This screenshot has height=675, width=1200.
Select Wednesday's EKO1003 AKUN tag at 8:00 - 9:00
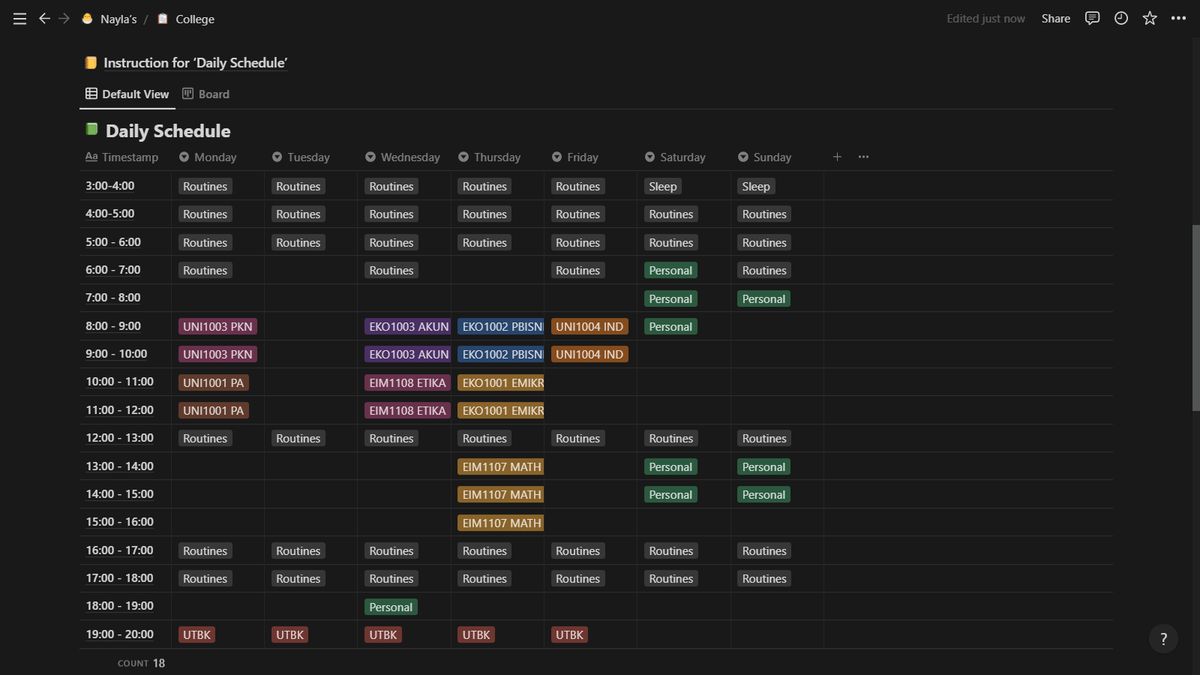(408, 327)
